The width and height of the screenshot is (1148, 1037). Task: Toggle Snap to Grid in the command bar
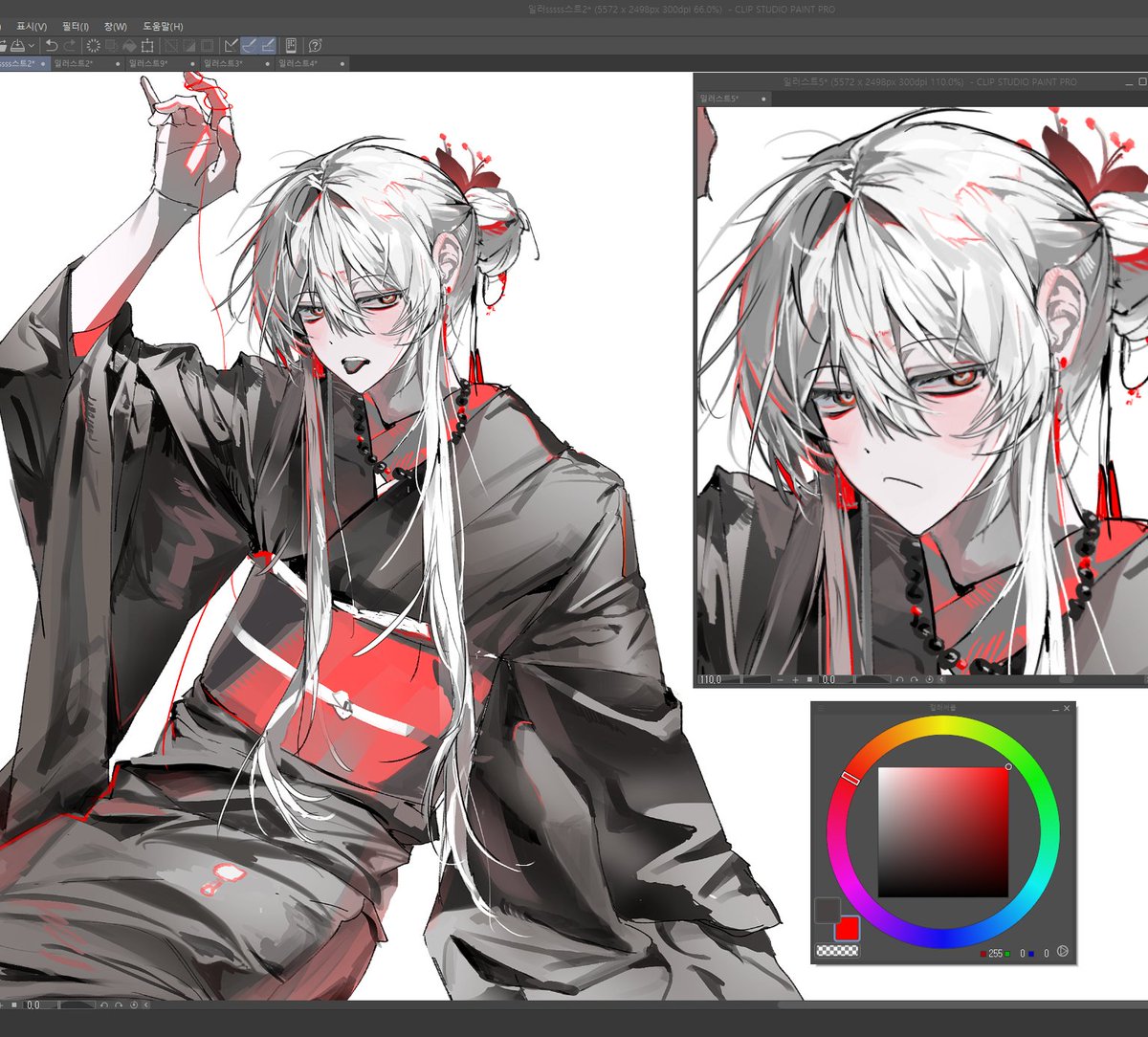click(x=268, y=46)
